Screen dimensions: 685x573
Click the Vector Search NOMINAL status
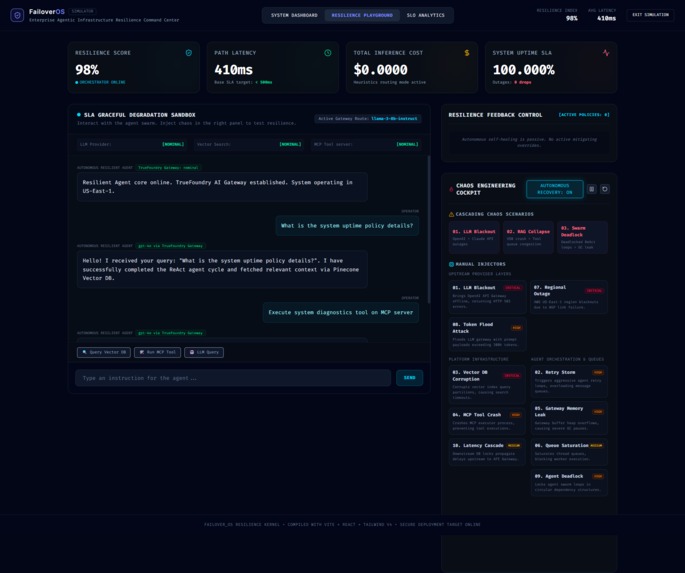point(290,144)
